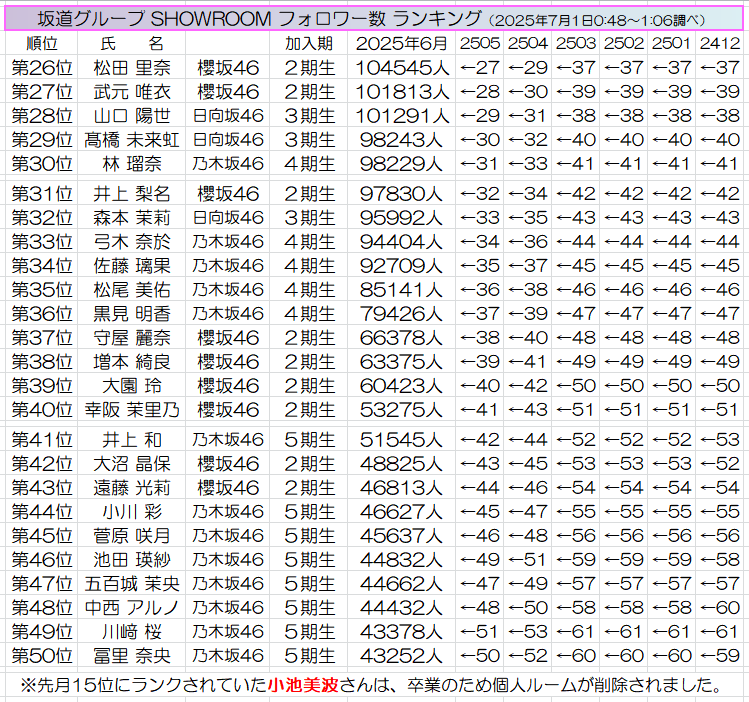Screen dimensions: 749x702
Task: Select the rank cell 第50位
Action: 42,656
